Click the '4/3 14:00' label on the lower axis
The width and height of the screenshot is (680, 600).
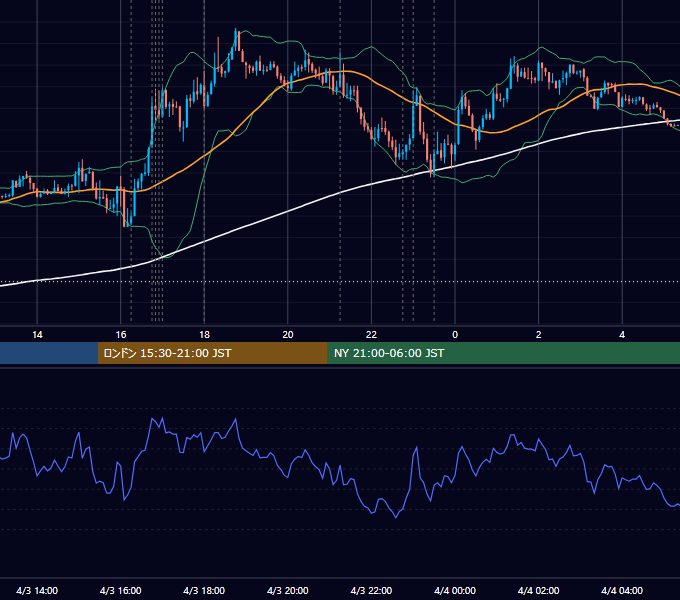click(37, 590)
